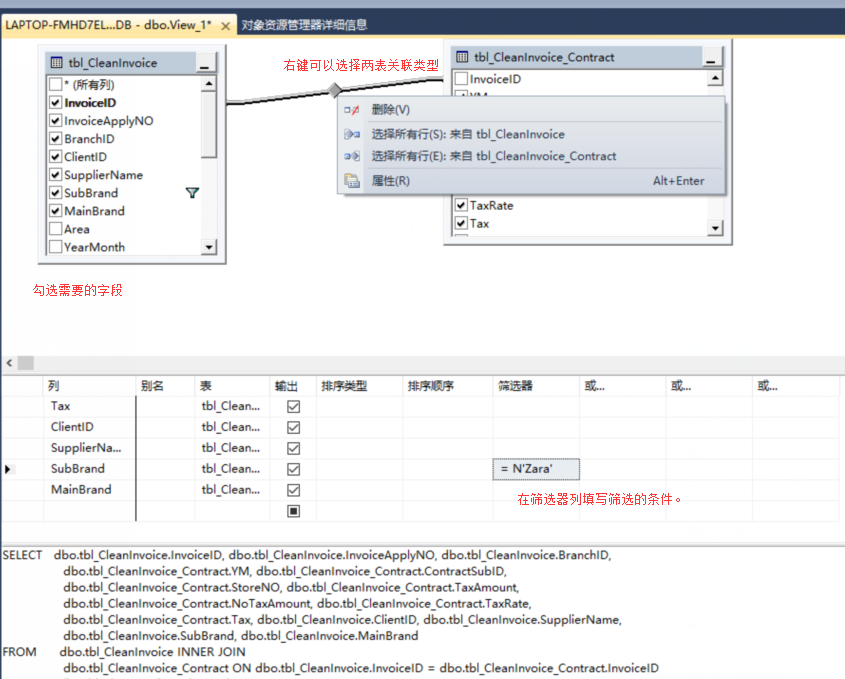Uncheck the SubBrand column in table box
Screen dimensions: 845x679
(56, 193)
